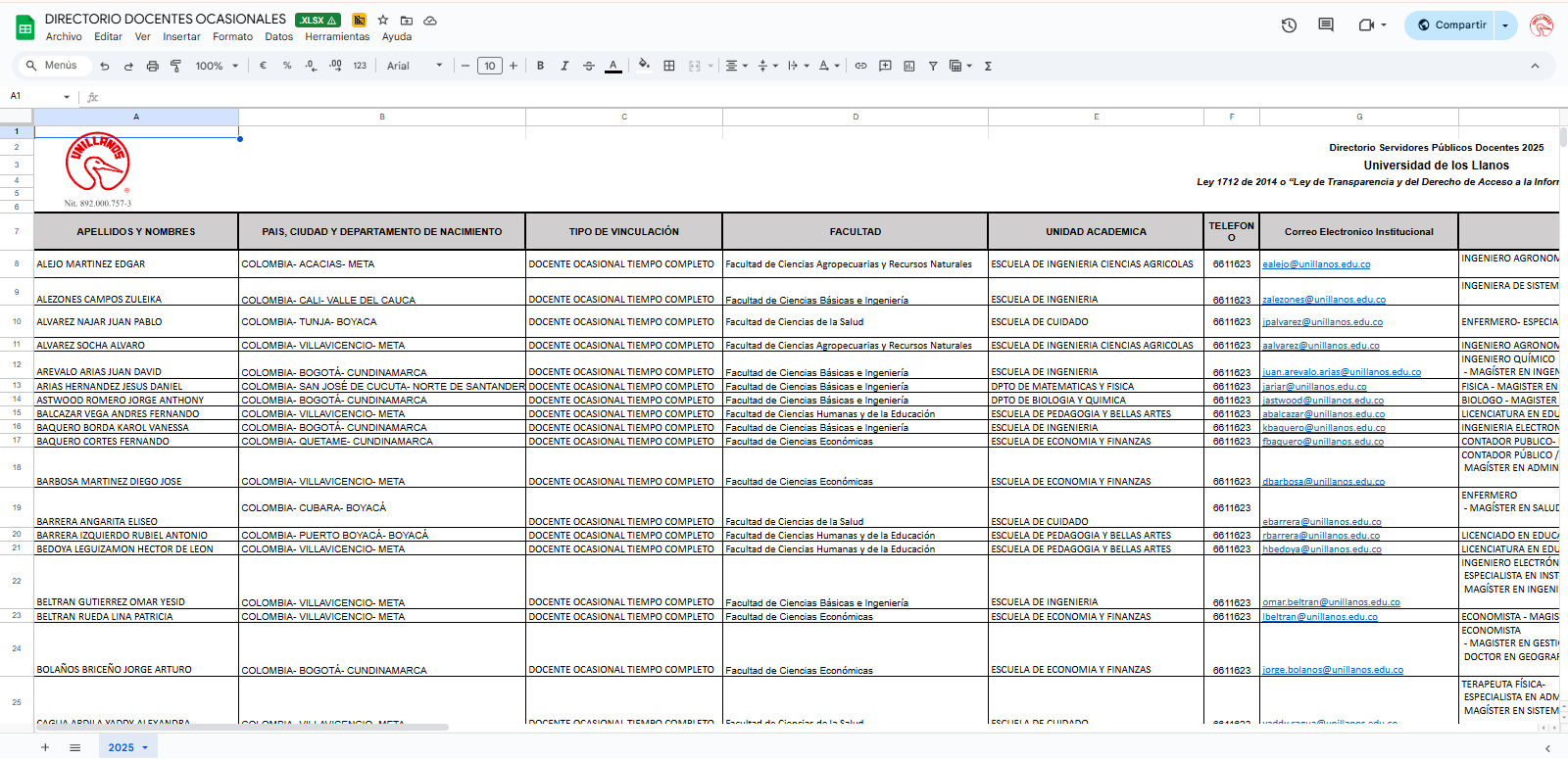The image size is (1568, 760).
Task: Open the Datos menu
Action: click(279, 37)
